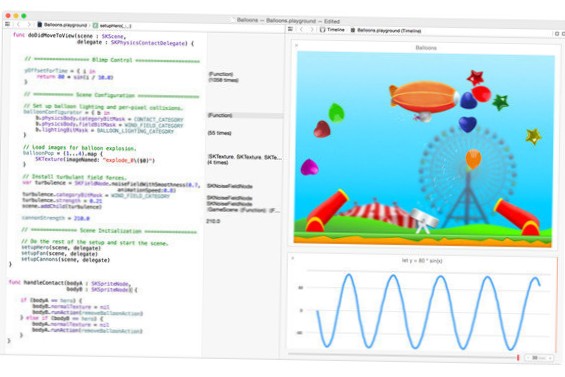Open the Timeline assistant mode dropdown
This screenshot has height=377, width=565.
(335, 30)
